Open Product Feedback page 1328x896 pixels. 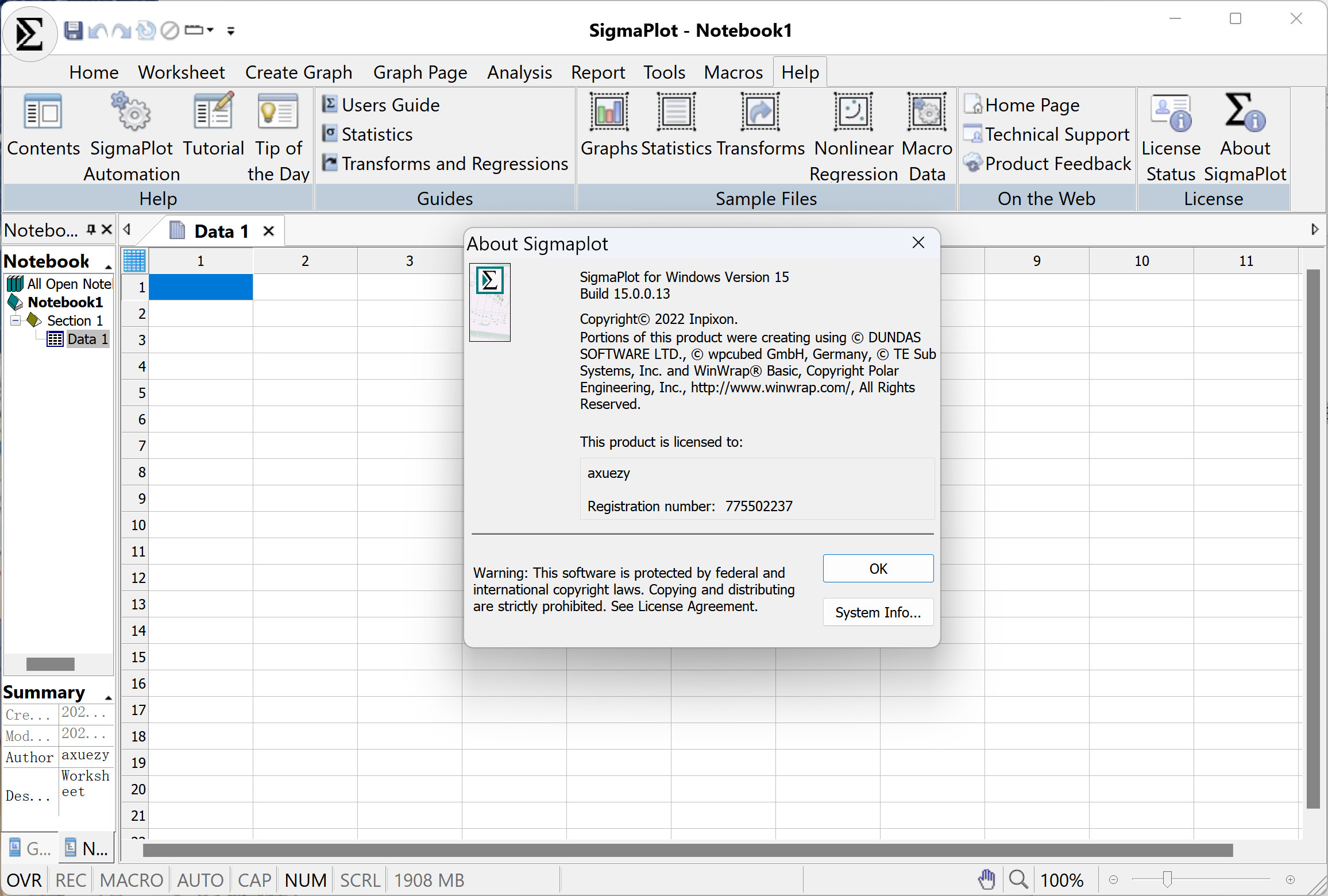click(1047, 163)
